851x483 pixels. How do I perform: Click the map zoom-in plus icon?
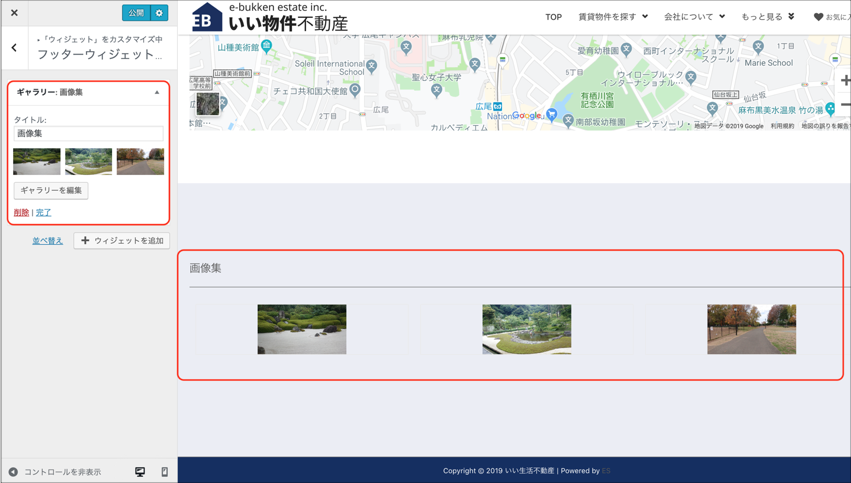tap(845, 80)
